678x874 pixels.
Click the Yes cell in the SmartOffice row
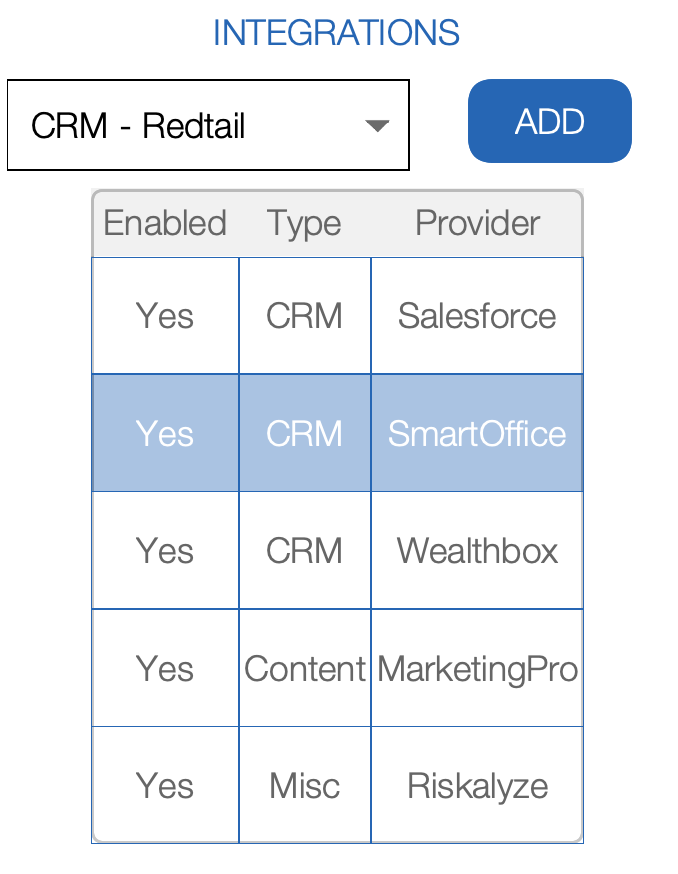tap(165, 433)
